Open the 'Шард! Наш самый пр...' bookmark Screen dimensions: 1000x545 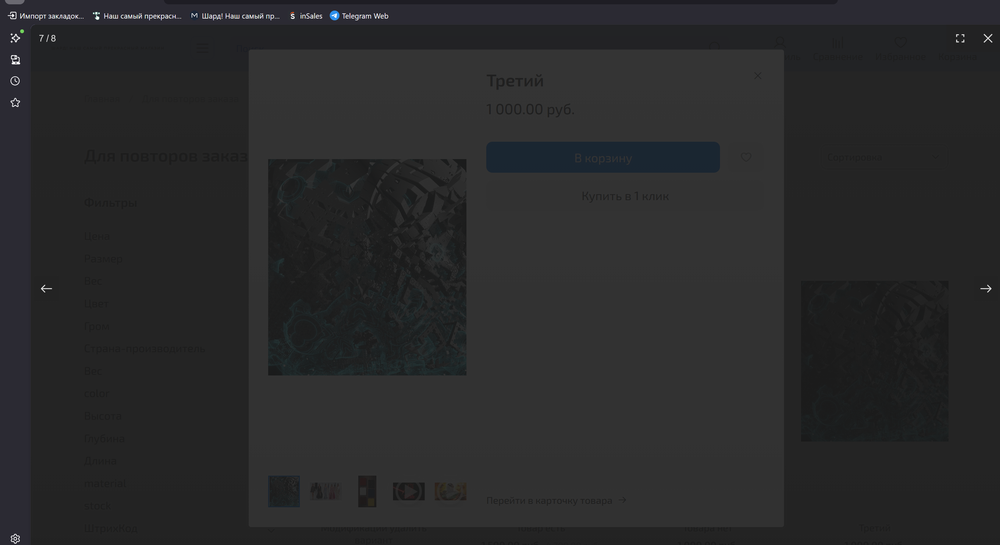[235, 16]
